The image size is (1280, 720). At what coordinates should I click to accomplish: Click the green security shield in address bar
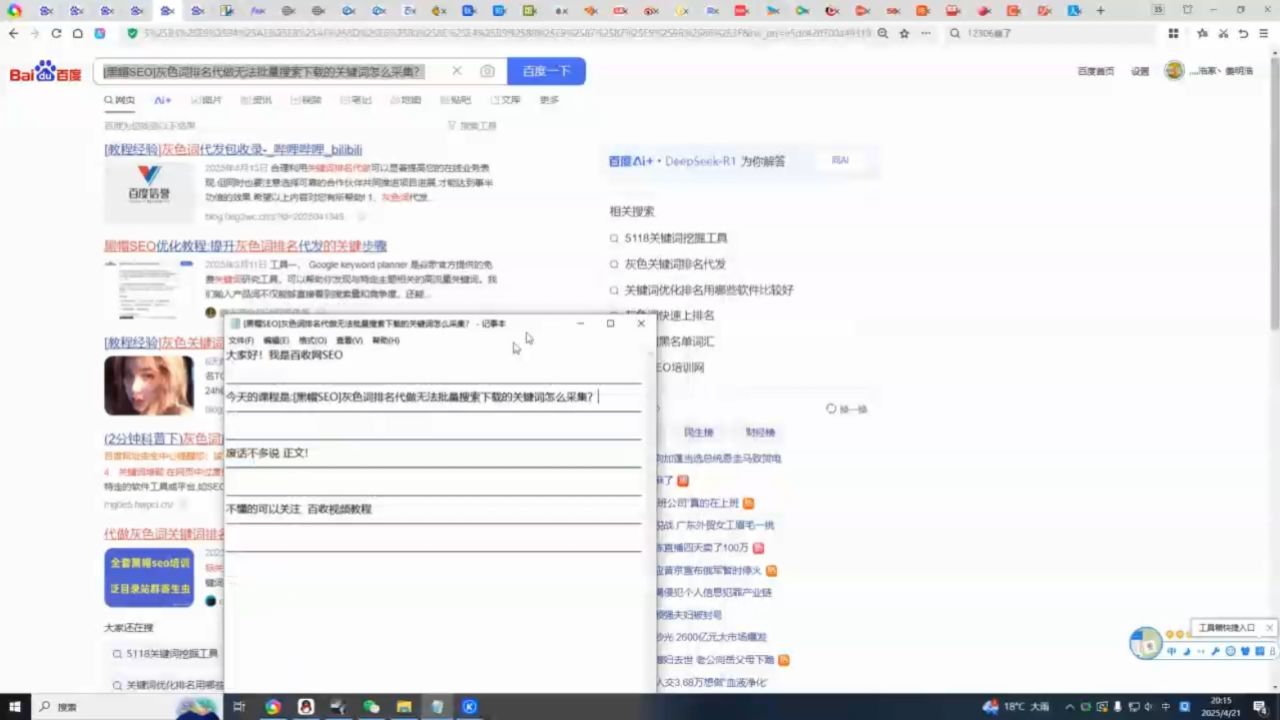(132, 33)
